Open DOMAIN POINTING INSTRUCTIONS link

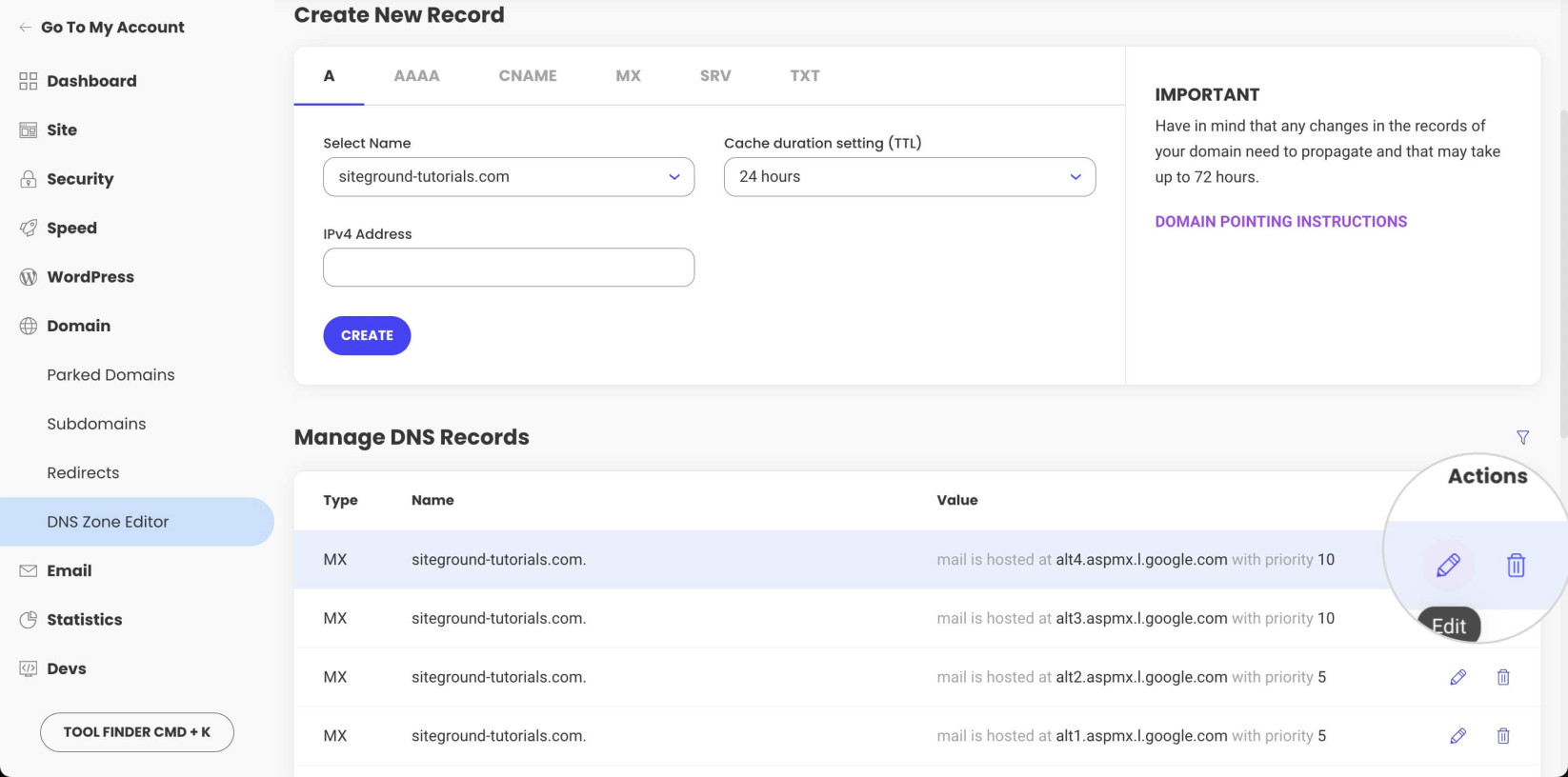click(x=1280, y=222)
